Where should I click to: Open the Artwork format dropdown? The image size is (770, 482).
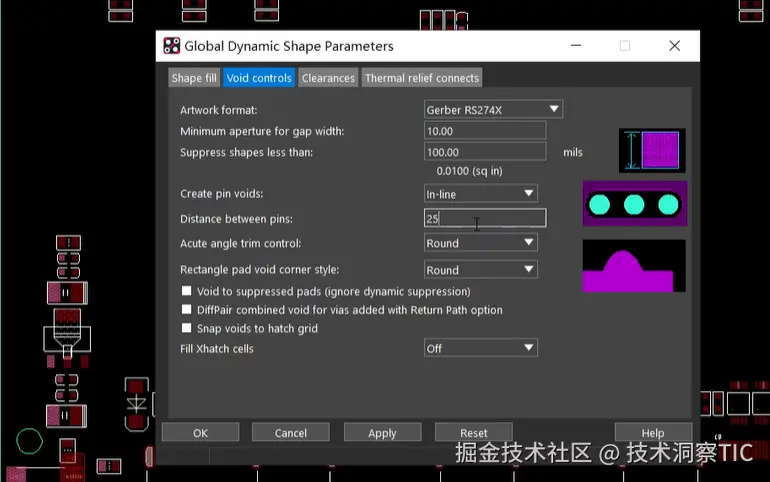493,109
